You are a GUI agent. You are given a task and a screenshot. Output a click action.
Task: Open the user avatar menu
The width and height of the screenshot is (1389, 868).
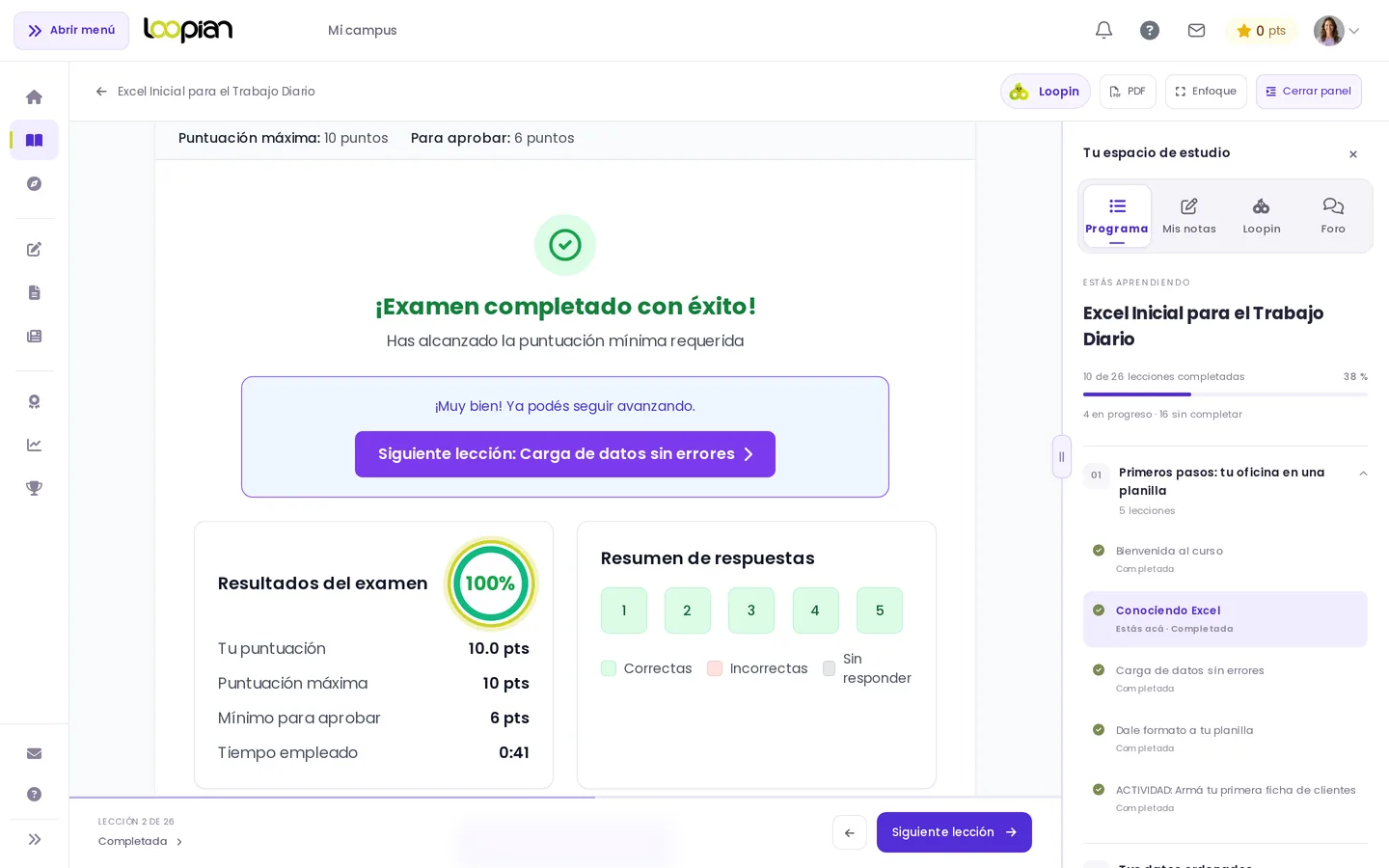pos(1337,31)
